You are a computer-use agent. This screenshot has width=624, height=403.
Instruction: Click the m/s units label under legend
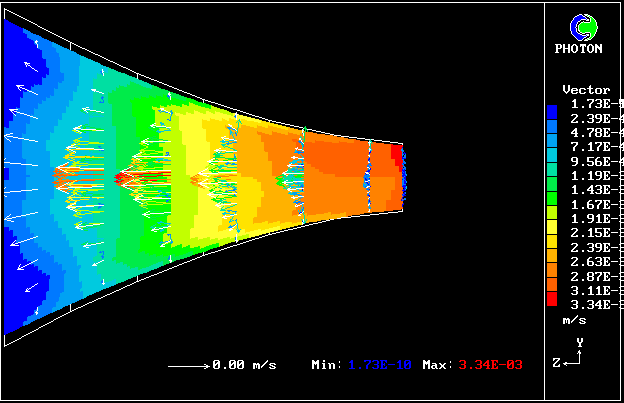pyautogui.click(x=574, y=320)
